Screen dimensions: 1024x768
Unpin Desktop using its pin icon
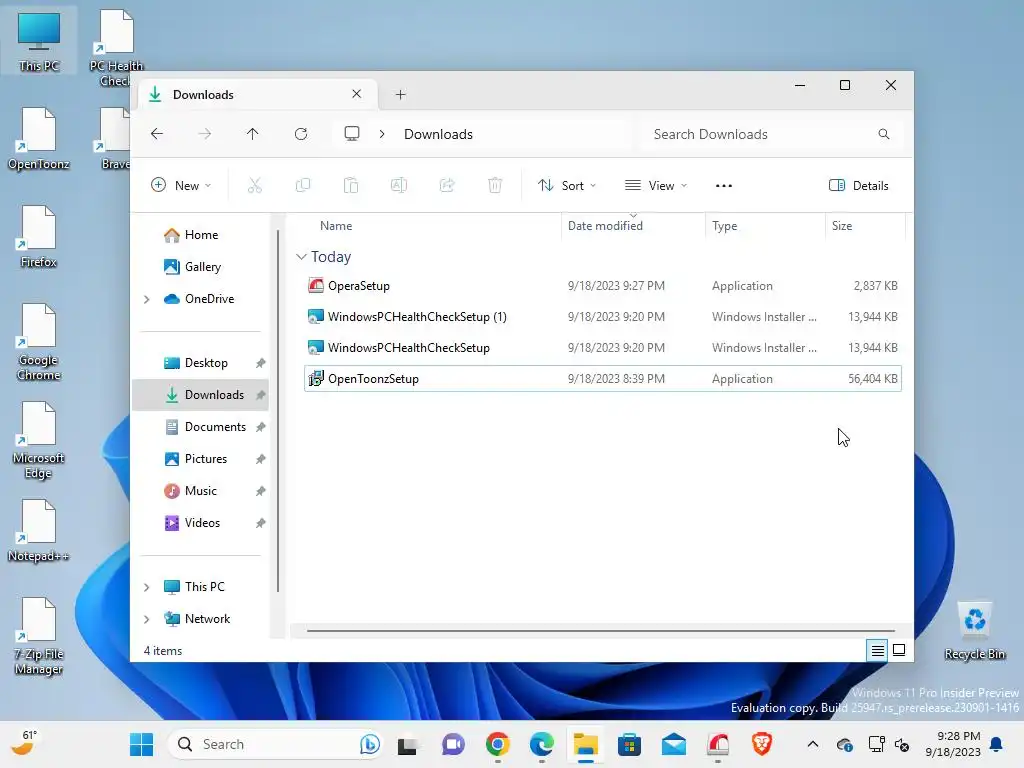pyautogui.click(x=261, y=363)
